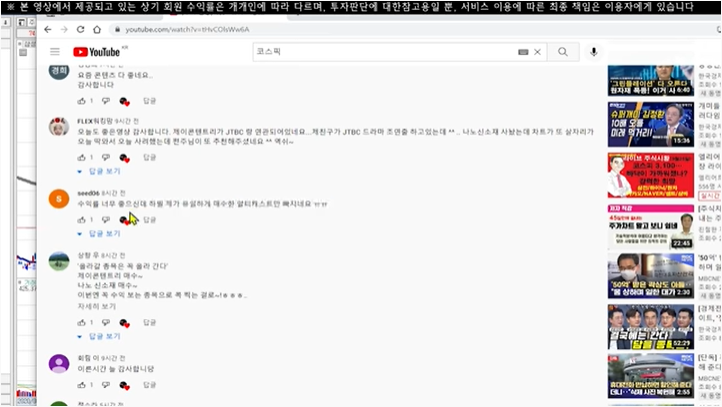This screenshot has width=722, height=407.
Task: Dislike the seed06 comment
Action: point(106,220)
